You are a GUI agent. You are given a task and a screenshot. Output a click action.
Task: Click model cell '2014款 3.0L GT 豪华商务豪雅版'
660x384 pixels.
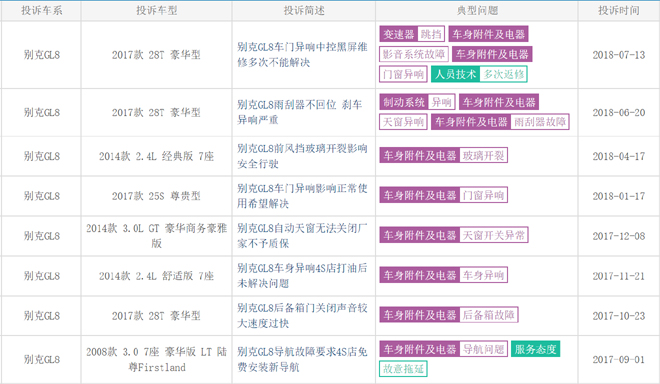[157, 236]
